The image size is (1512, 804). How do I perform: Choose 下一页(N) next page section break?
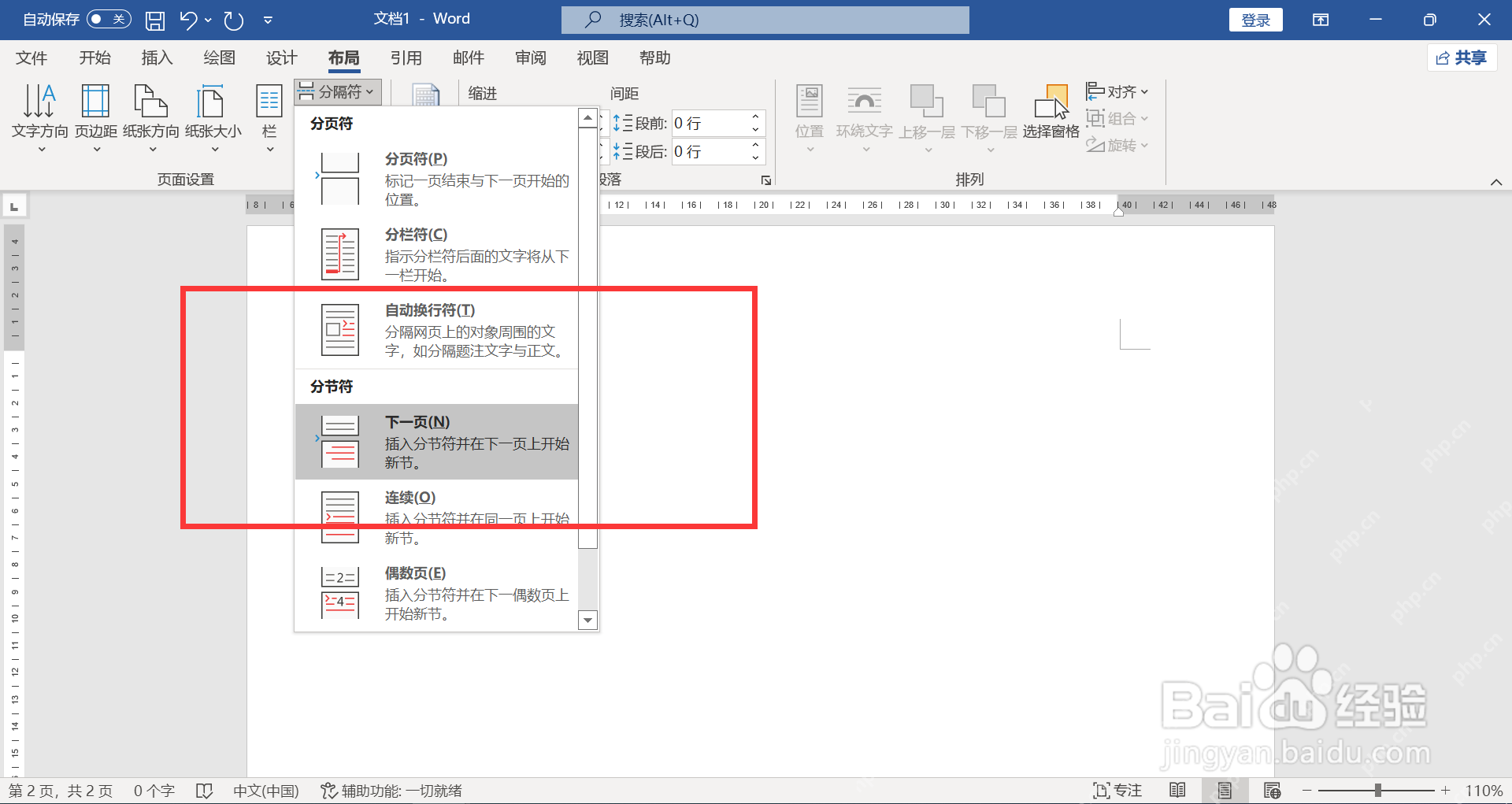(436, 442)
